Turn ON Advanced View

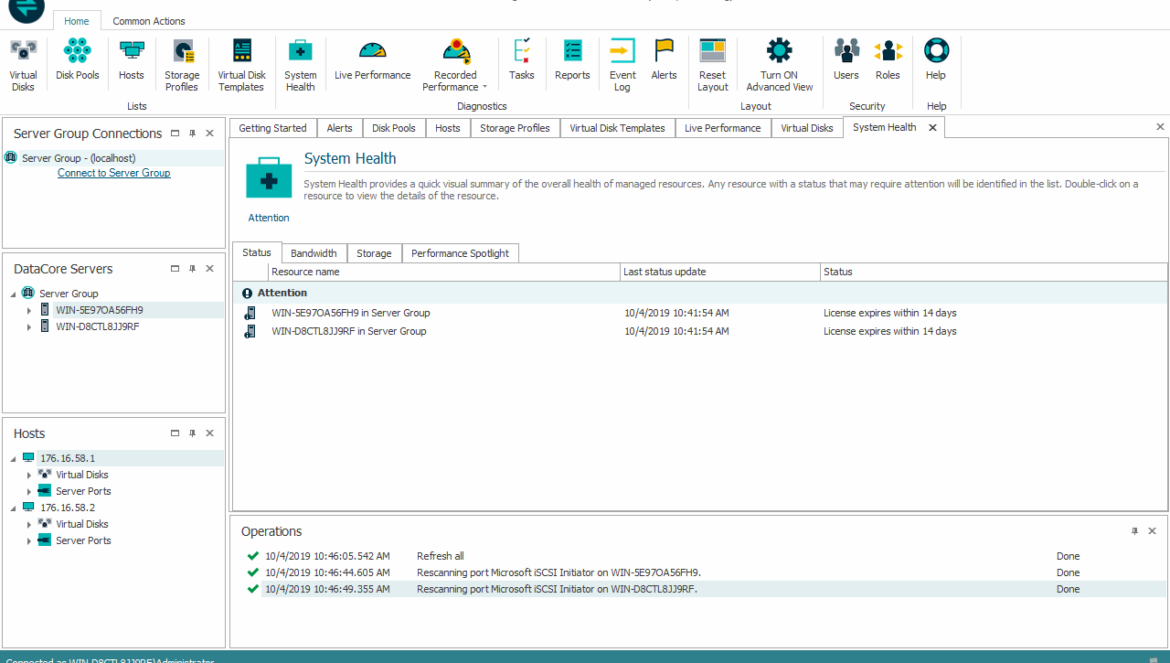(x=779, y=65)
